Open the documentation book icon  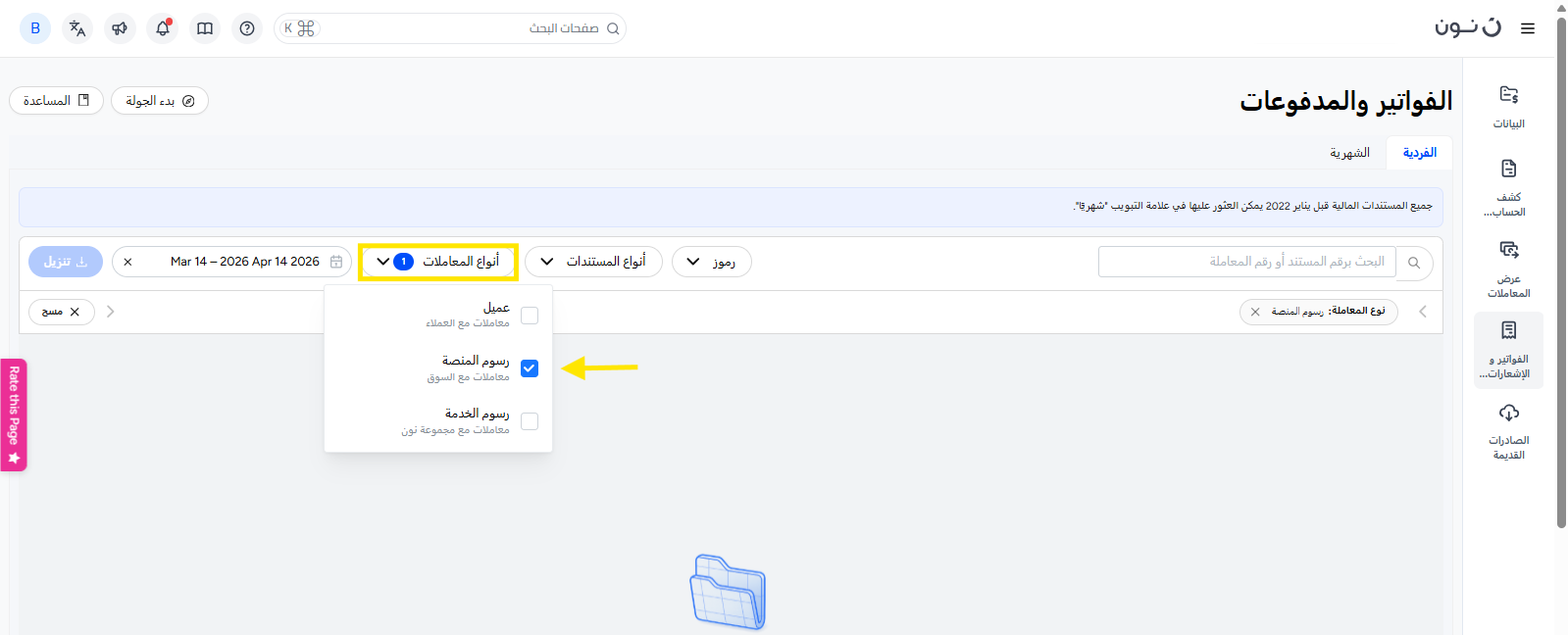205,28
